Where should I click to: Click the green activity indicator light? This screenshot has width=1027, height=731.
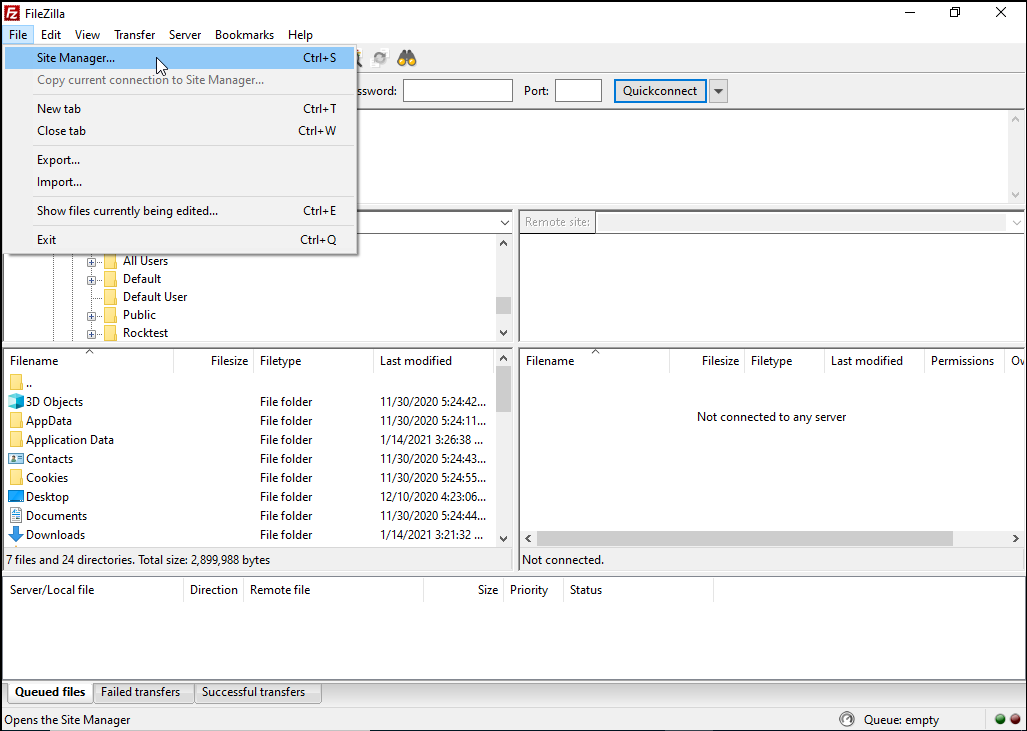point(999,719)
